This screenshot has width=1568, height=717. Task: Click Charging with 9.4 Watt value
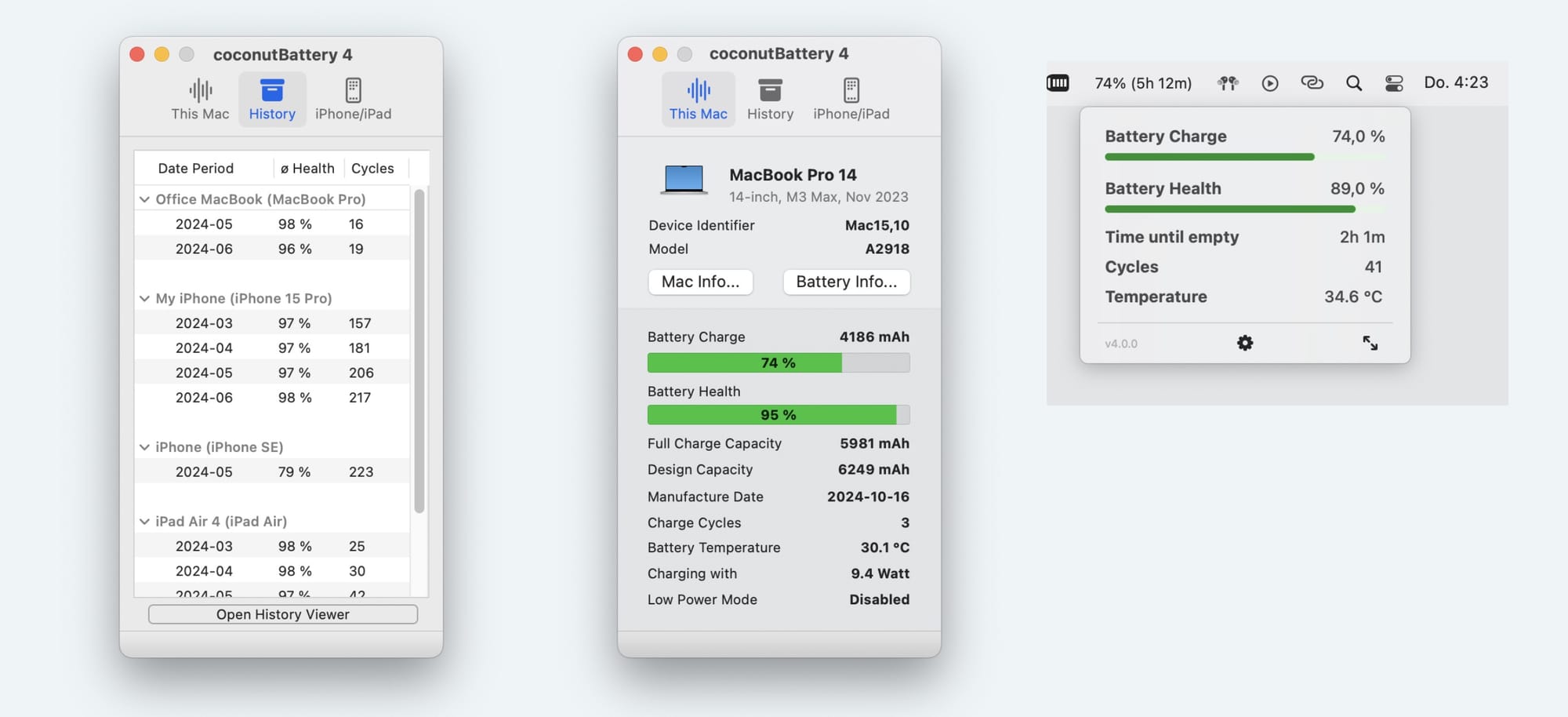tap(880, 573)
